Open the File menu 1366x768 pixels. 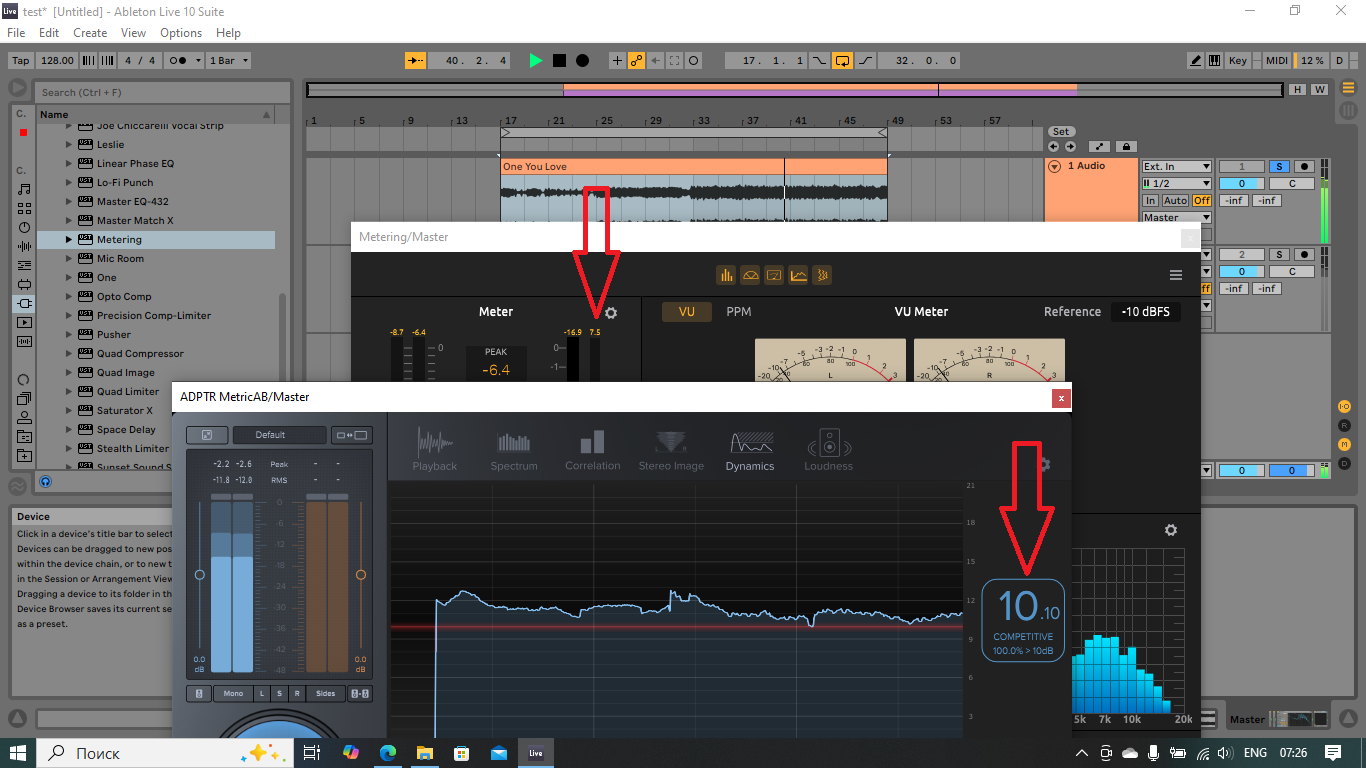(16, 33)
